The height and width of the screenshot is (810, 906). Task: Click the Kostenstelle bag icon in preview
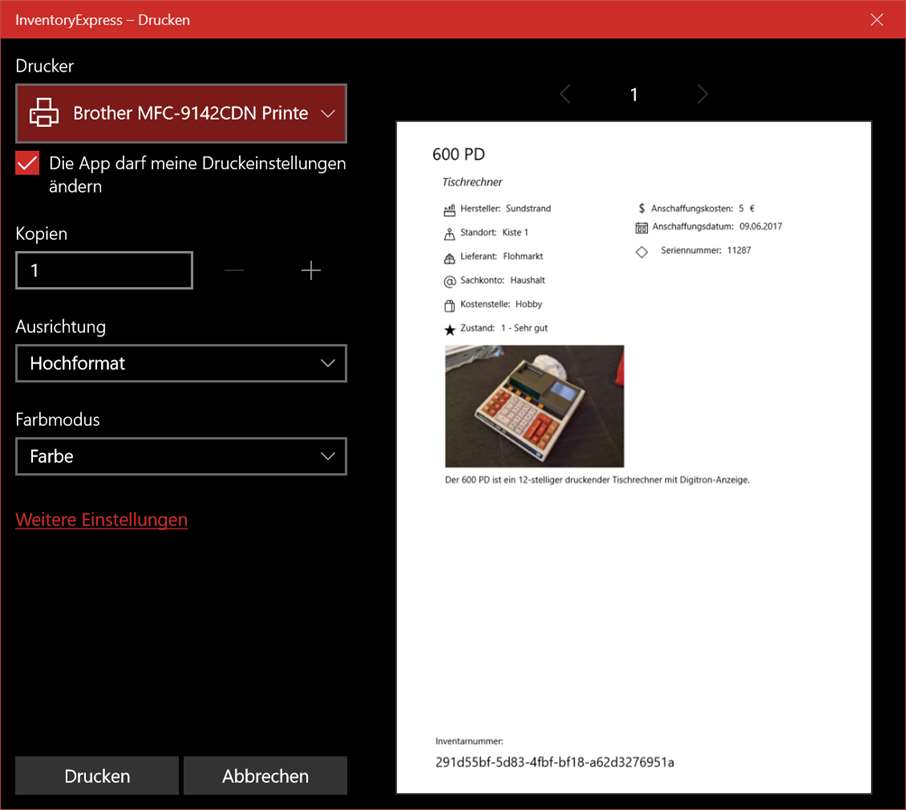coord(450,306)
